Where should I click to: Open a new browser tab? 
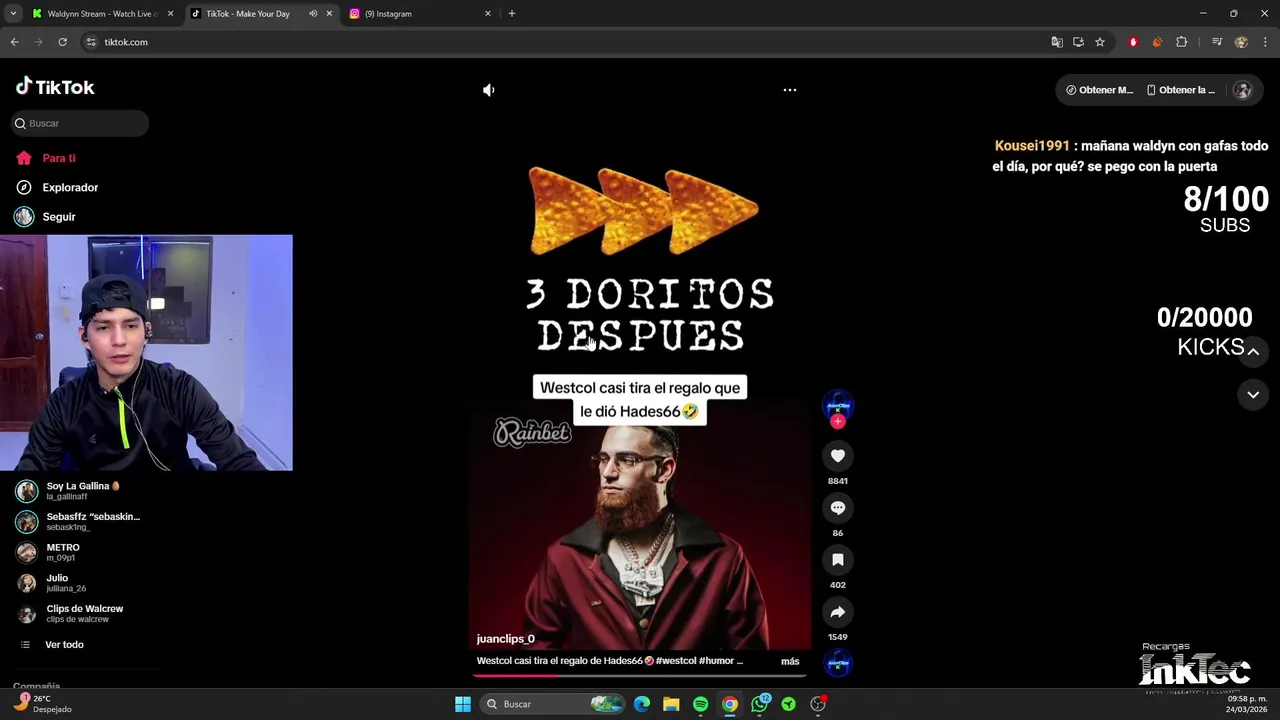512,14
